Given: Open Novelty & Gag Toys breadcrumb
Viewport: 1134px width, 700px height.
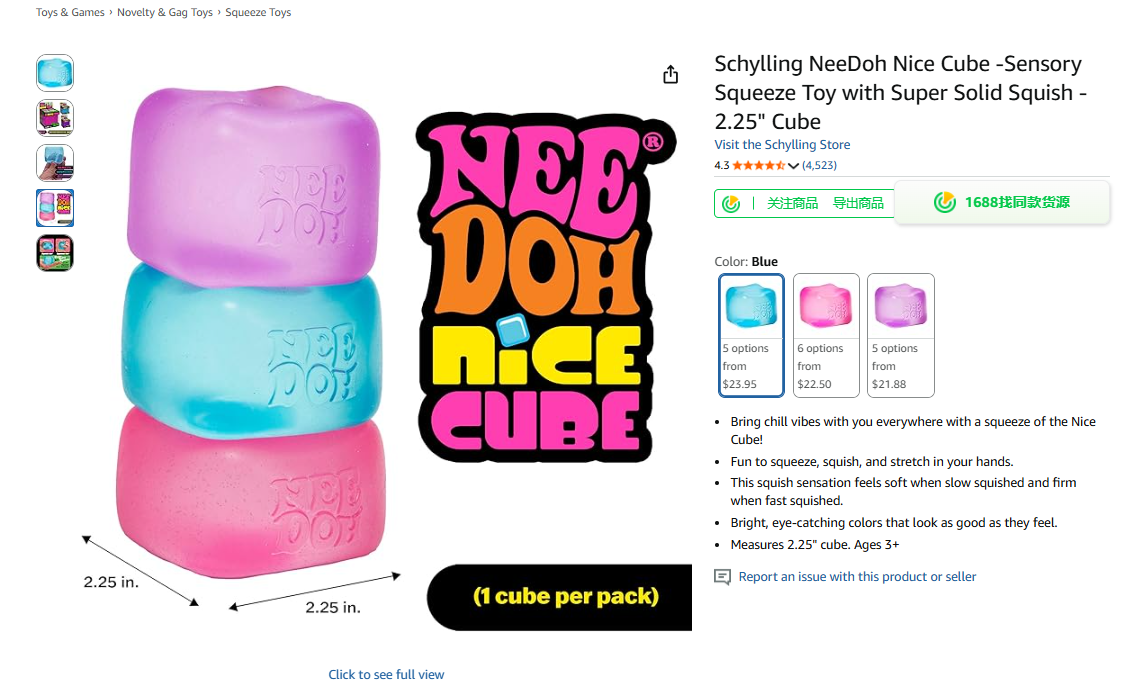Looking at the screenshot, I should click(x=165, y=13).
